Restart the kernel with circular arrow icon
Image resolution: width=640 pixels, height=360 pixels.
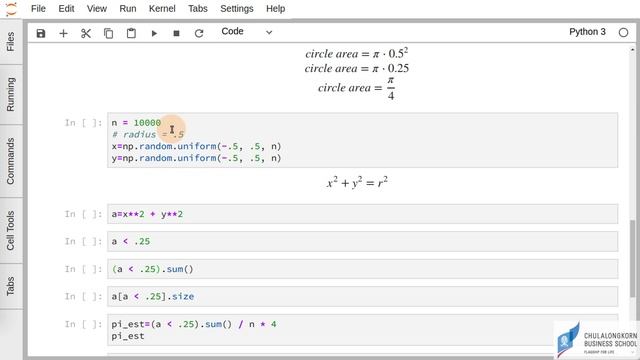[199, 33]
